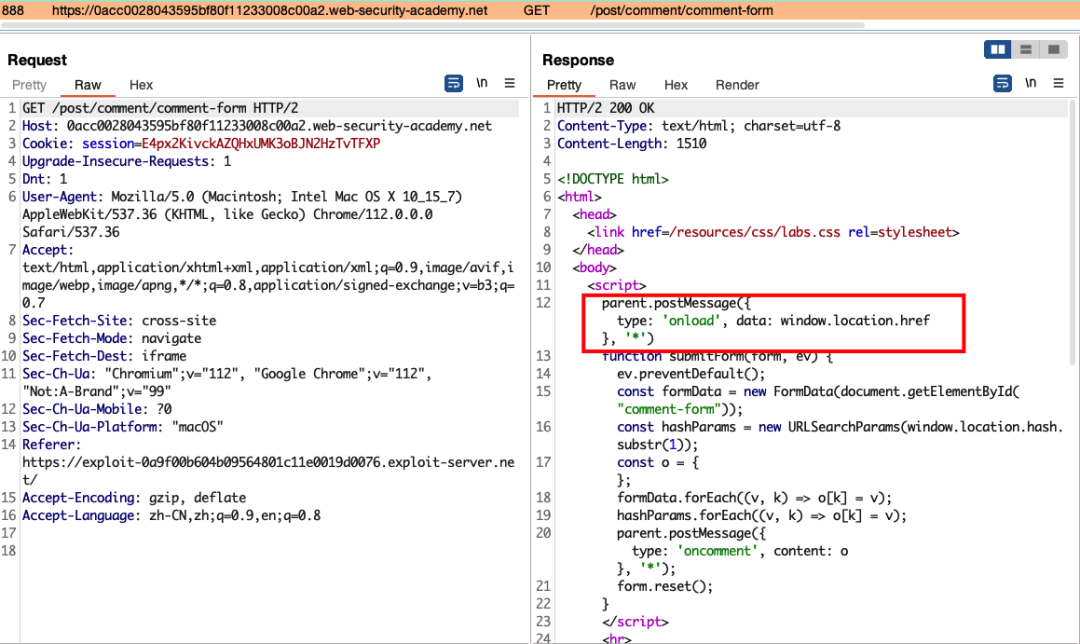The width and height of the screenshot is (1080, 644).
Task: Click the Request header title
Action: click(x=37, y=60)
